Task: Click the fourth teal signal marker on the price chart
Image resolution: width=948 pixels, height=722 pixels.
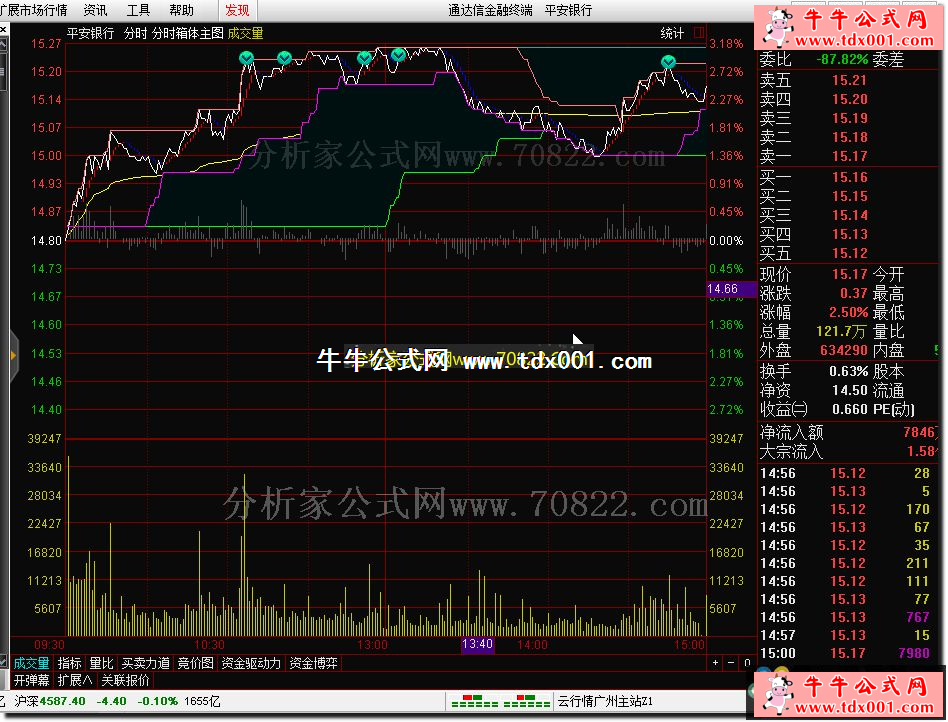Action: pyautogui.click(x=398, y=55)
